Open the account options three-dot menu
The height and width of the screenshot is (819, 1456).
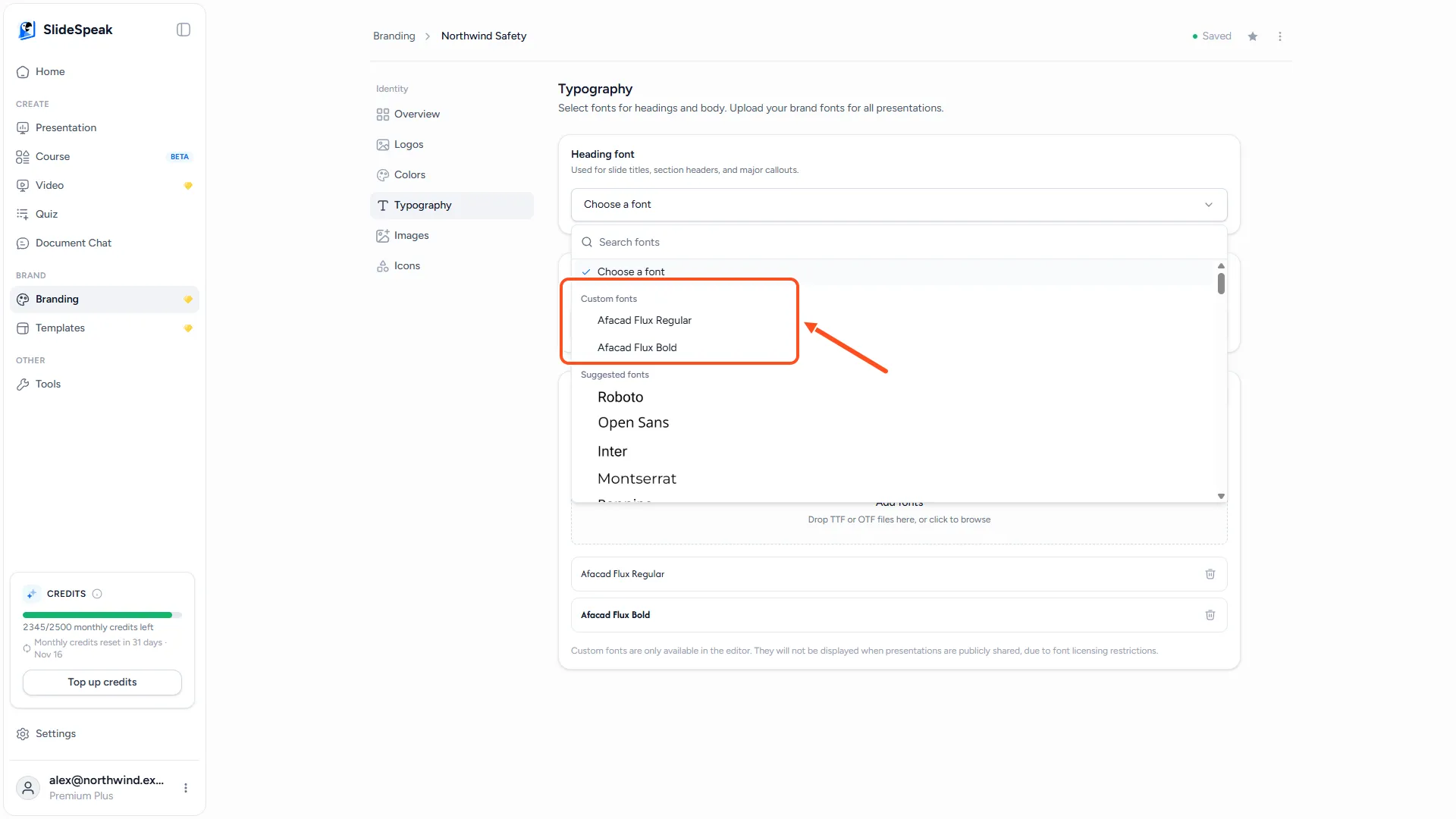186,788
